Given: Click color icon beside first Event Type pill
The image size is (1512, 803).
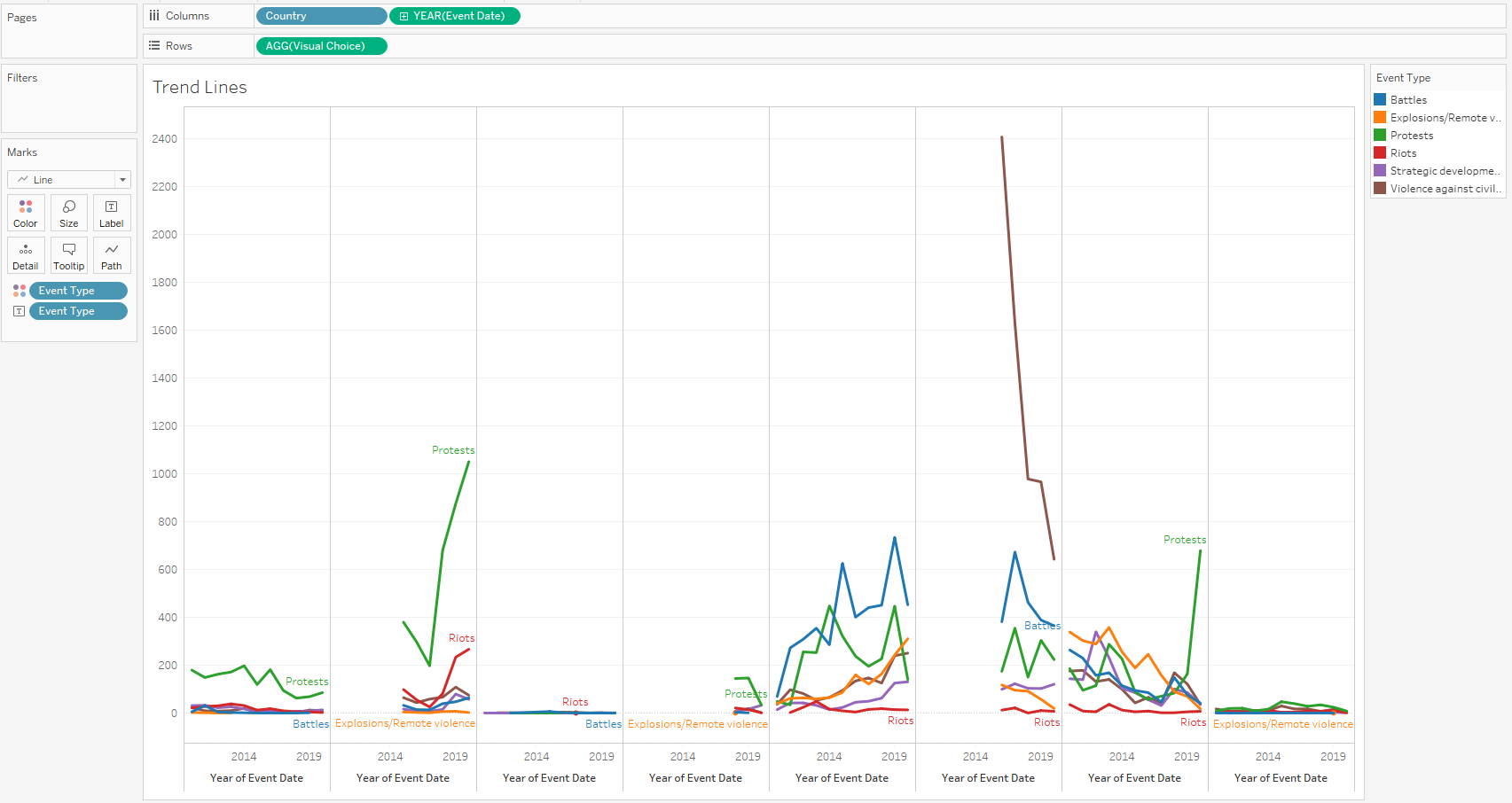Looking at the screenshot, I should point(20,291).
